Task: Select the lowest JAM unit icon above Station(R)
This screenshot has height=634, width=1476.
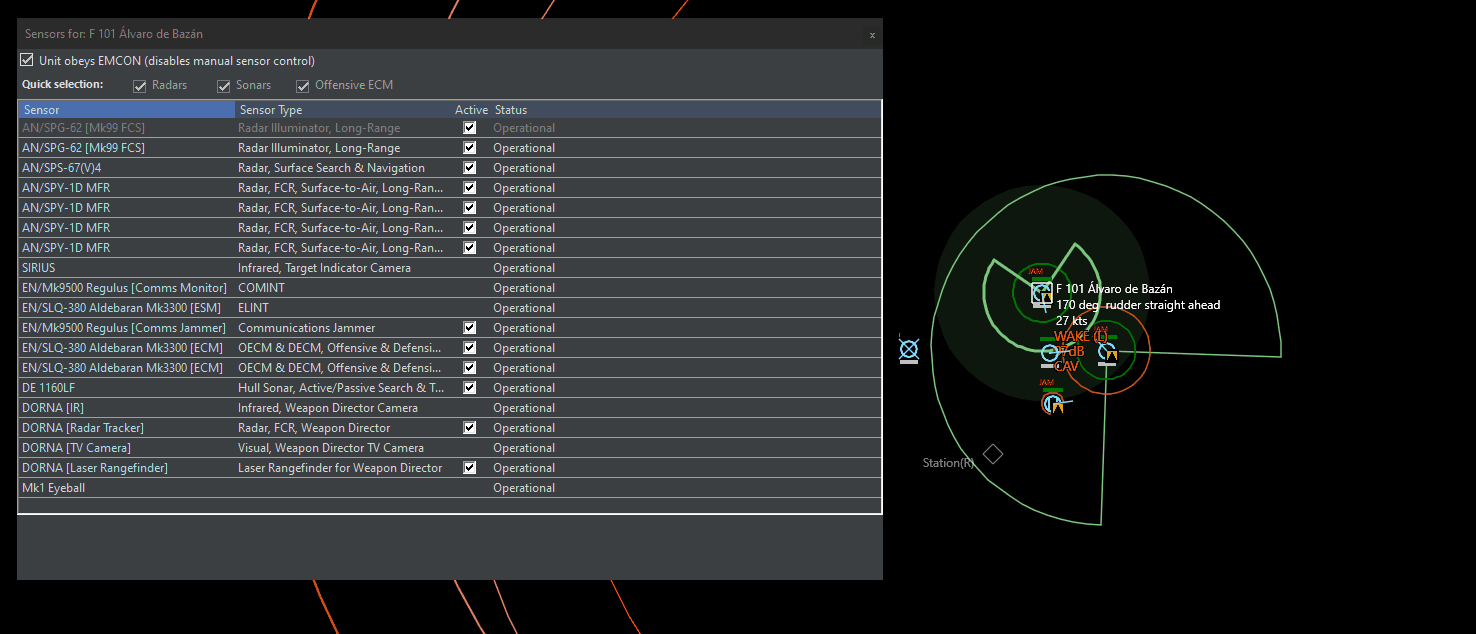Action: click(x=1052, y=403)
